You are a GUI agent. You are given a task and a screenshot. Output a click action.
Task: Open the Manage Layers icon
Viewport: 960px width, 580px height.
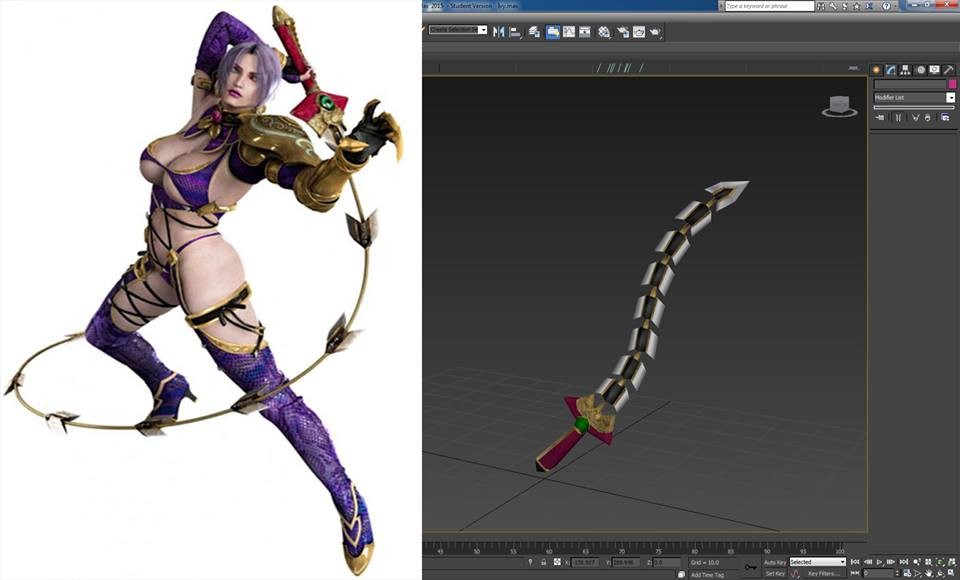click(534, 32)
